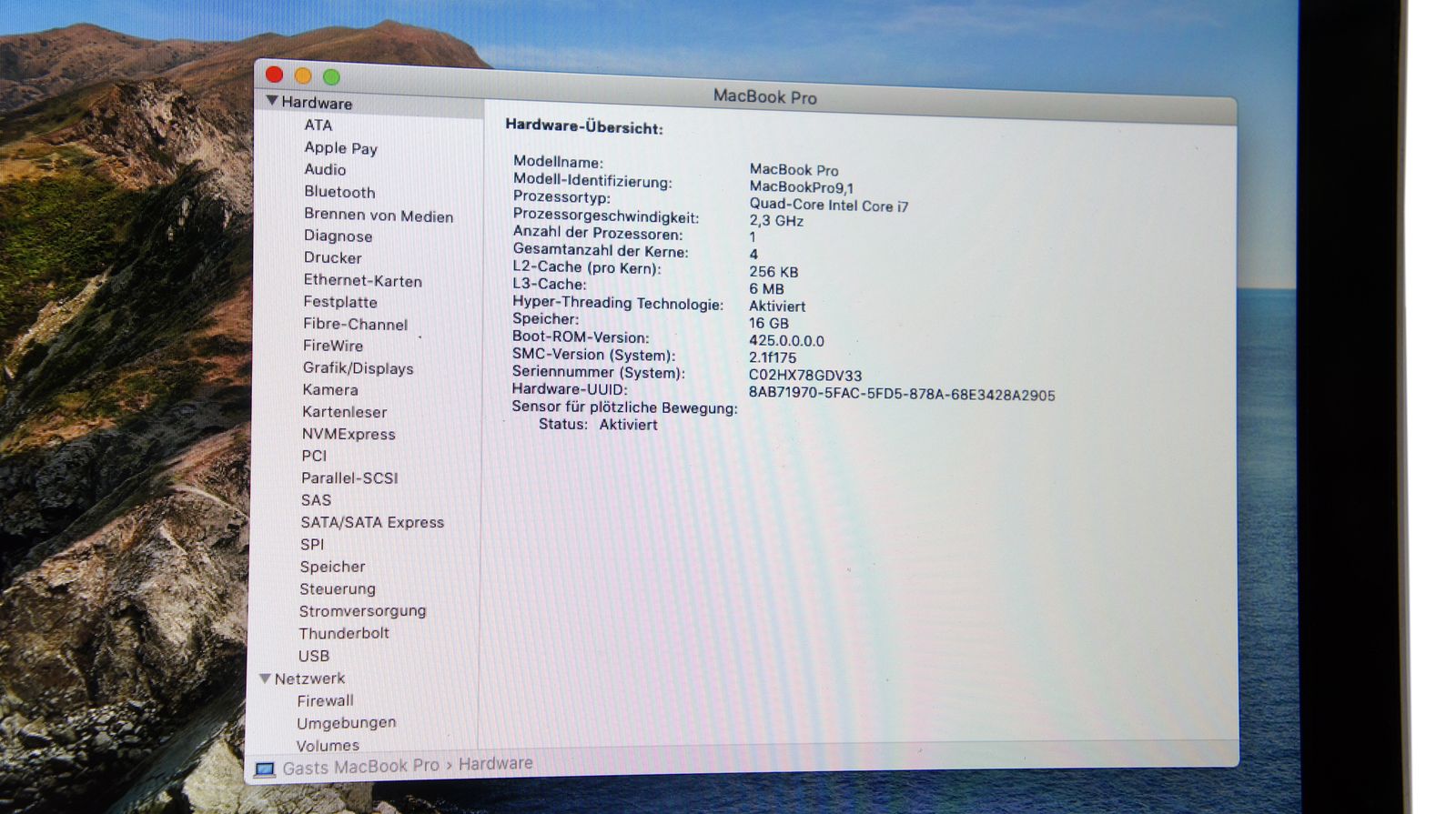Collapse the Hardware section triangle
The width and height of the screenshot is (1456, 814).
(x=271, y=101)
